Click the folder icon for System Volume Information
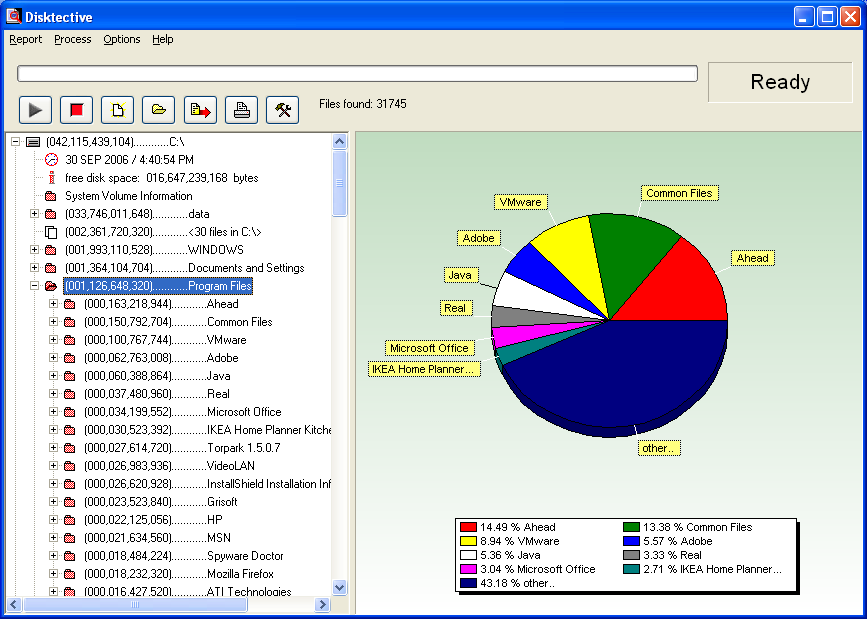 [x=51, y=196]
